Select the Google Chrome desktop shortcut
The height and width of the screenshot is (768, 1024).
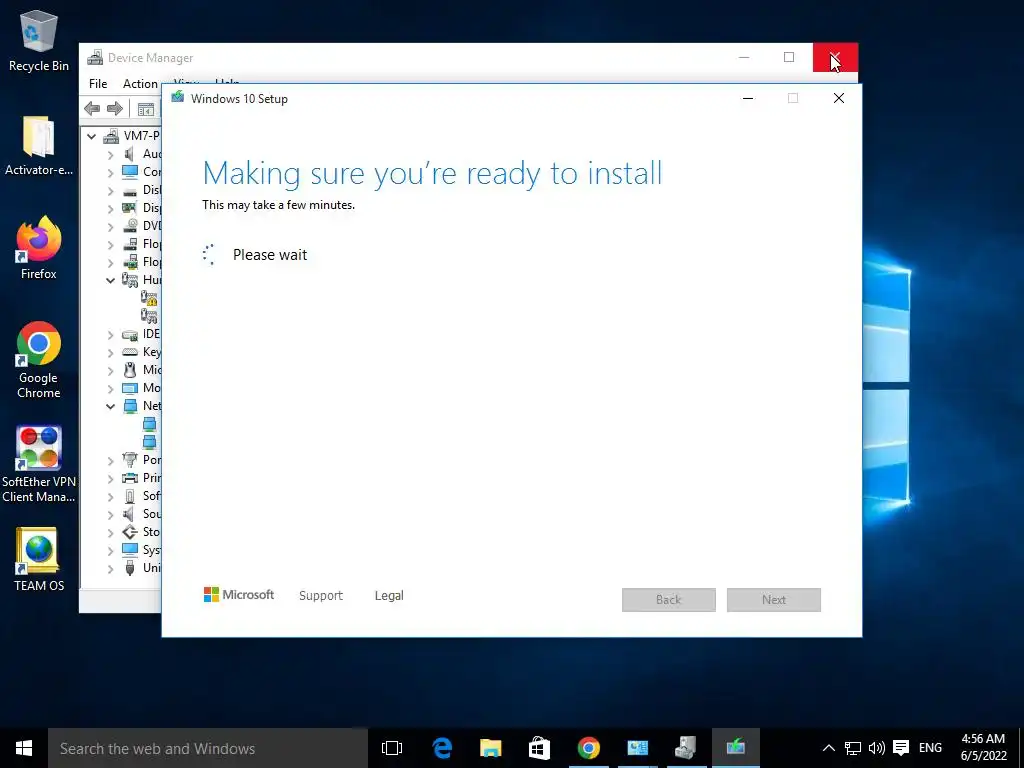click(x=39, y=360)
